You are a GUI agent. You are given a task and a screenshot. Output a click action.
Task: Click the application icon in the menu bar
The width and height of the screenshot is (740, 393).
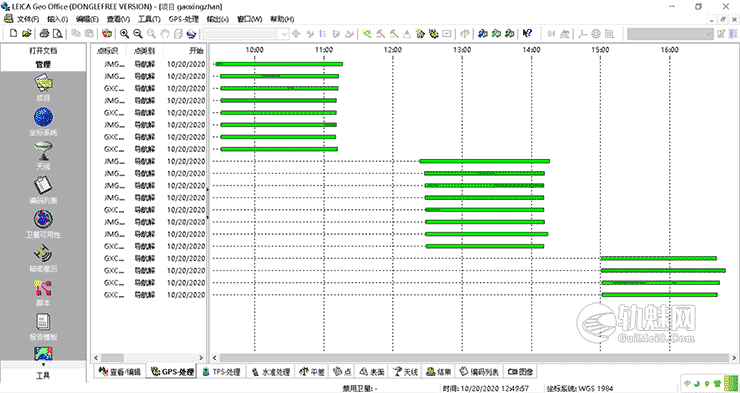point(8,19)
